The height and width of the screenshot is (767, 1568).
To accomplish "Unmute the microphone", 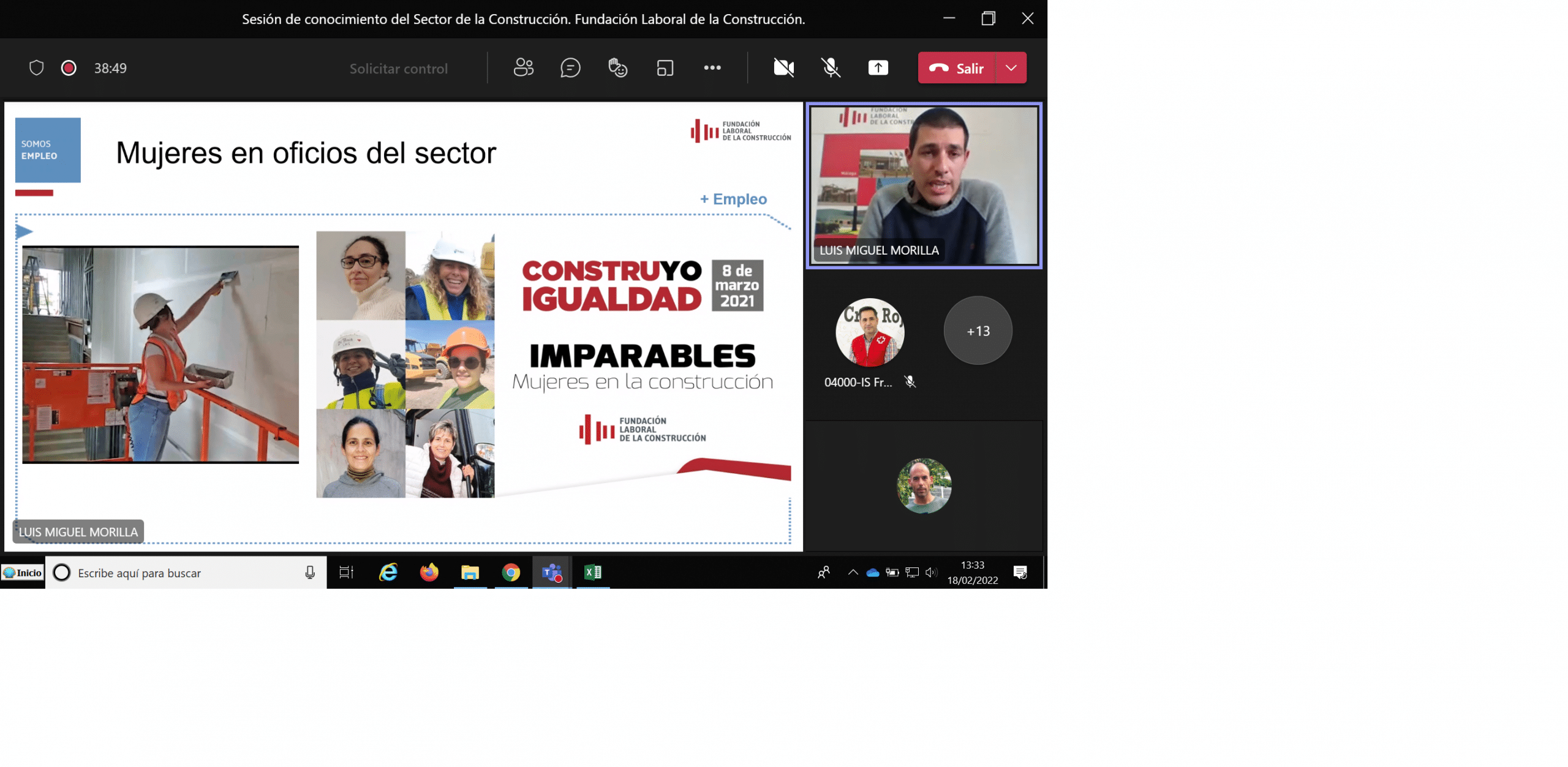I will coord(831,68).
